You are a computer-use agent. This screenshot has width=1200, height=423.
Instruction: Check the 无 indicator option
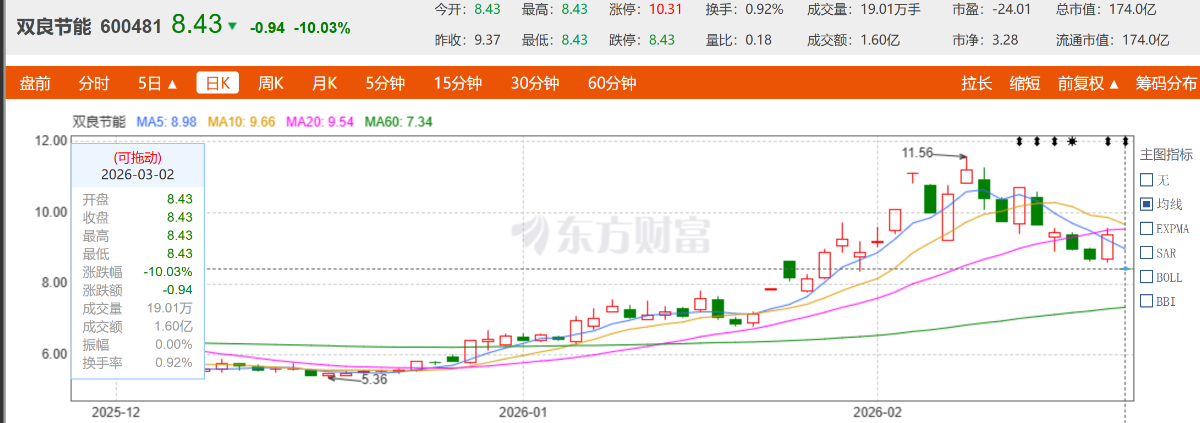1146,180
